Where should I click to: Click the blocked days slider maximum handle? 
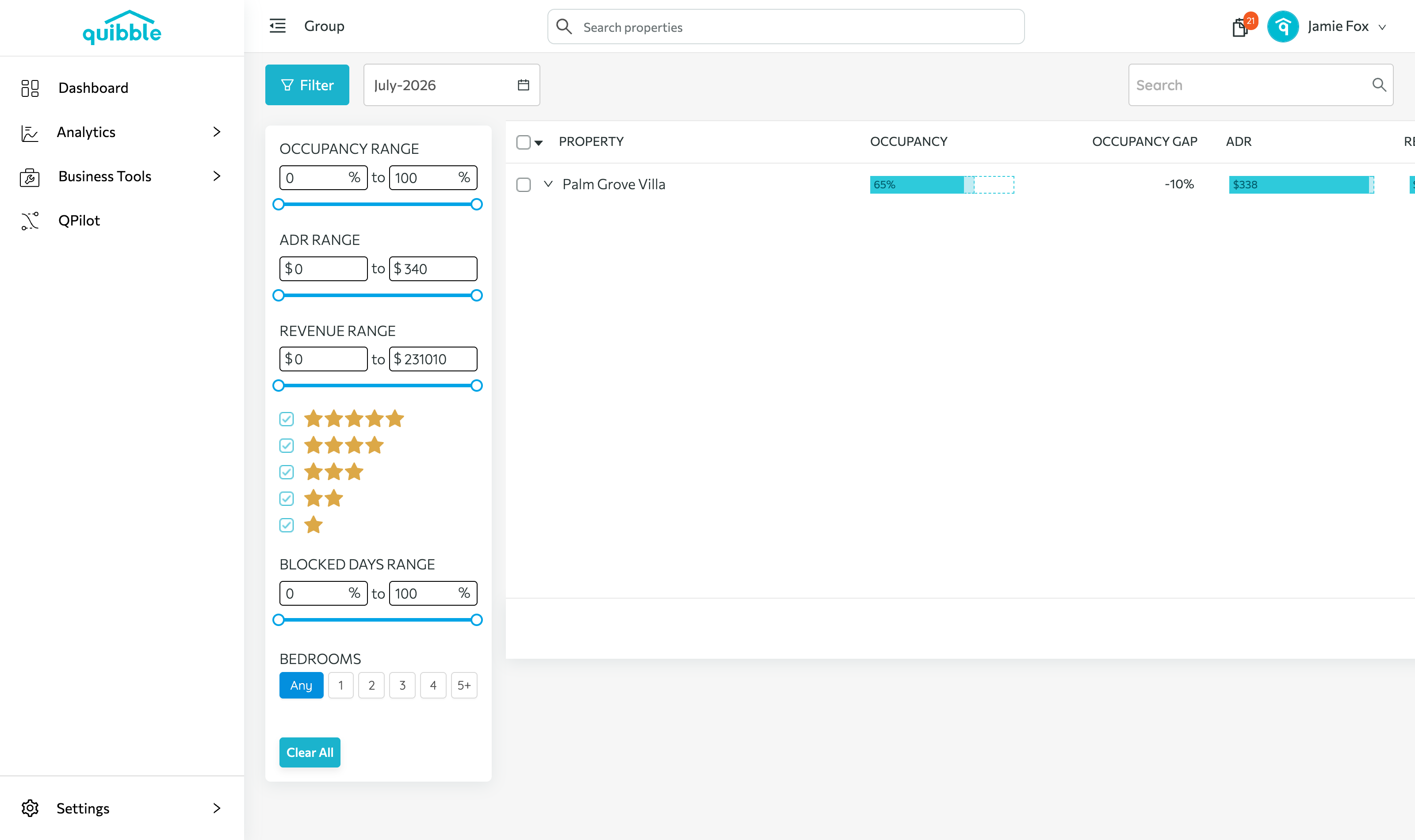[x=477, y=620]
